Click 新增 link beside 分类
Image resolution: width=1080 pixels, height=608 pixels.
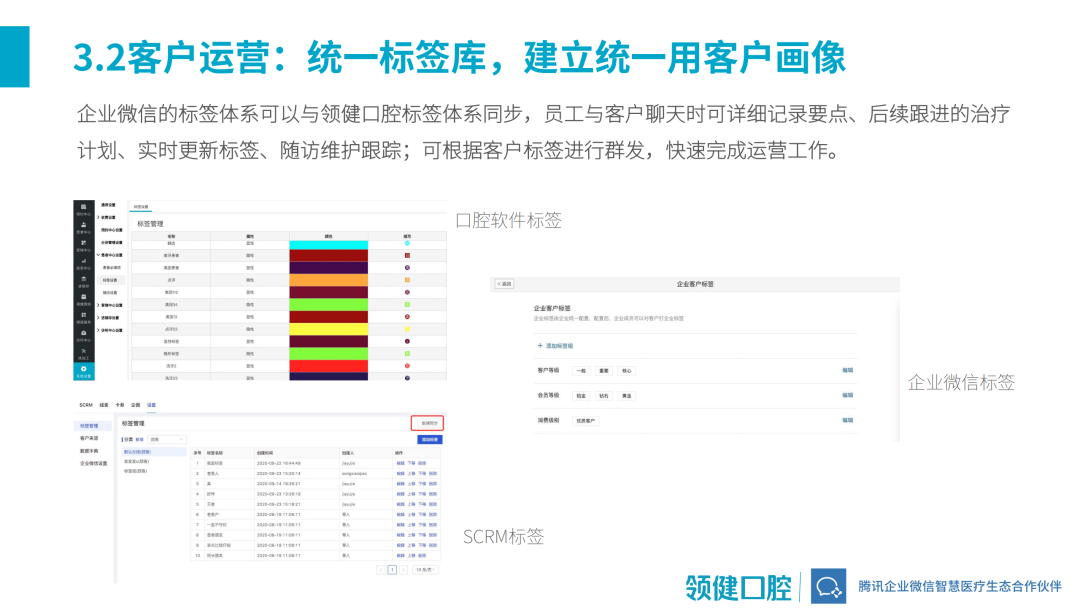tap(140, 439)
